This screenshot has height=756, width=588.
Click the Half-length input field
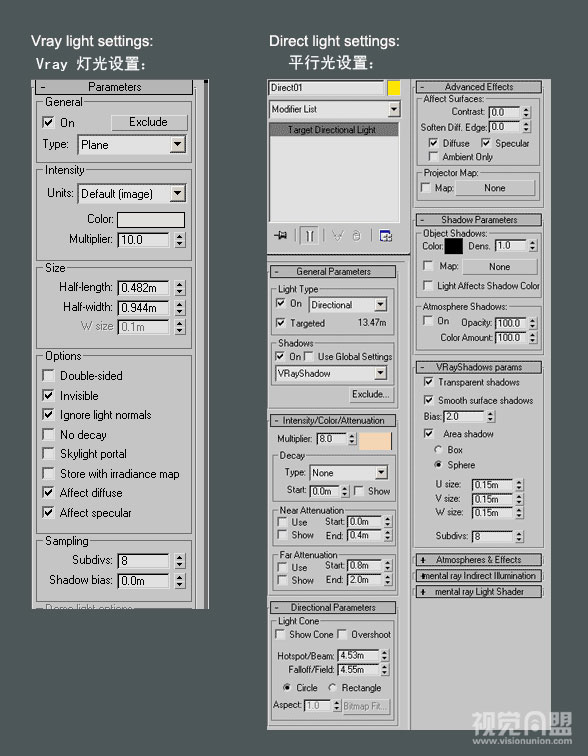coord(143,288)
